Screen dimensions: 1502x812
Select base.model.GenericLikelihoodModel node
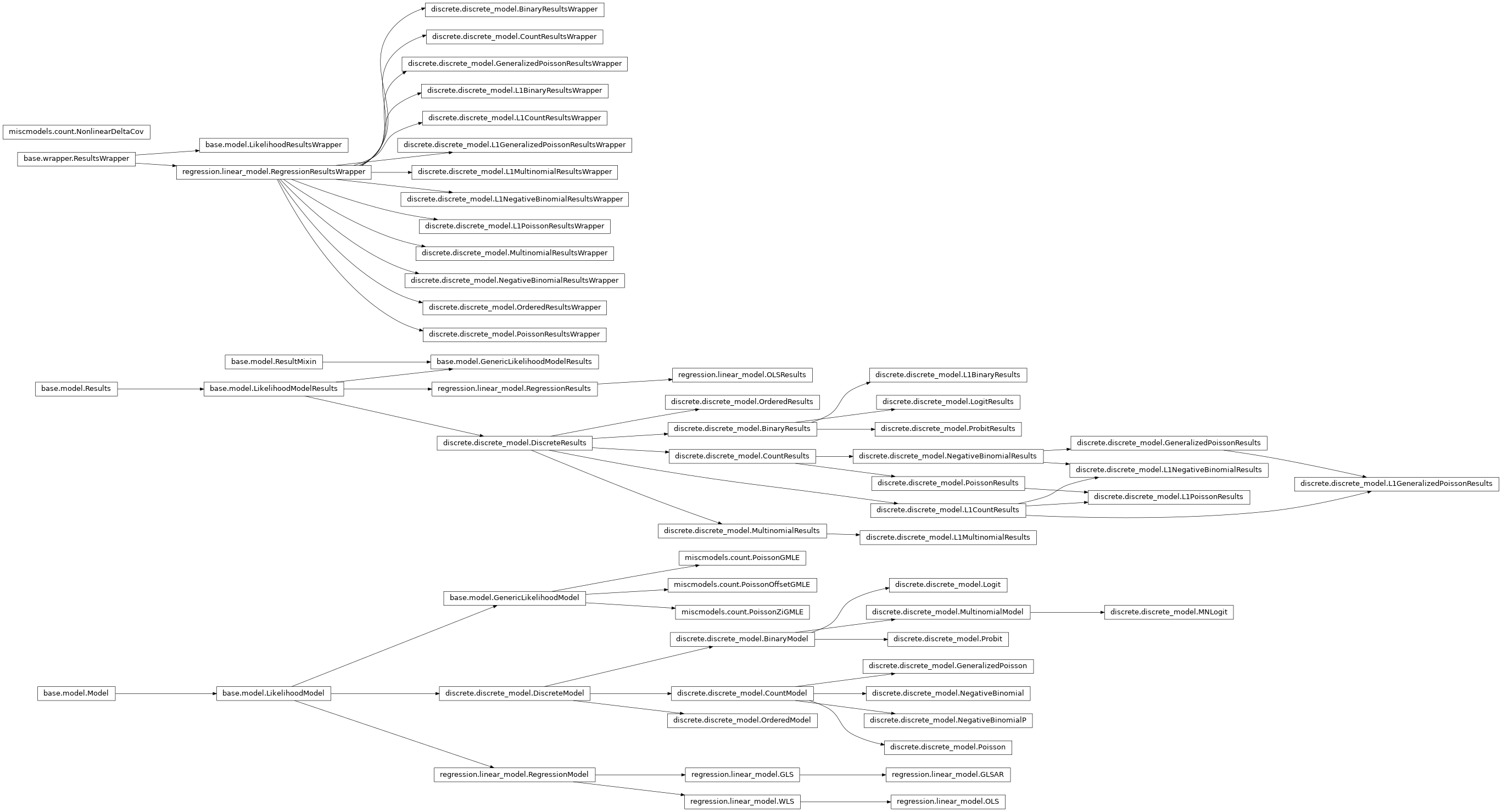(515, 597)
